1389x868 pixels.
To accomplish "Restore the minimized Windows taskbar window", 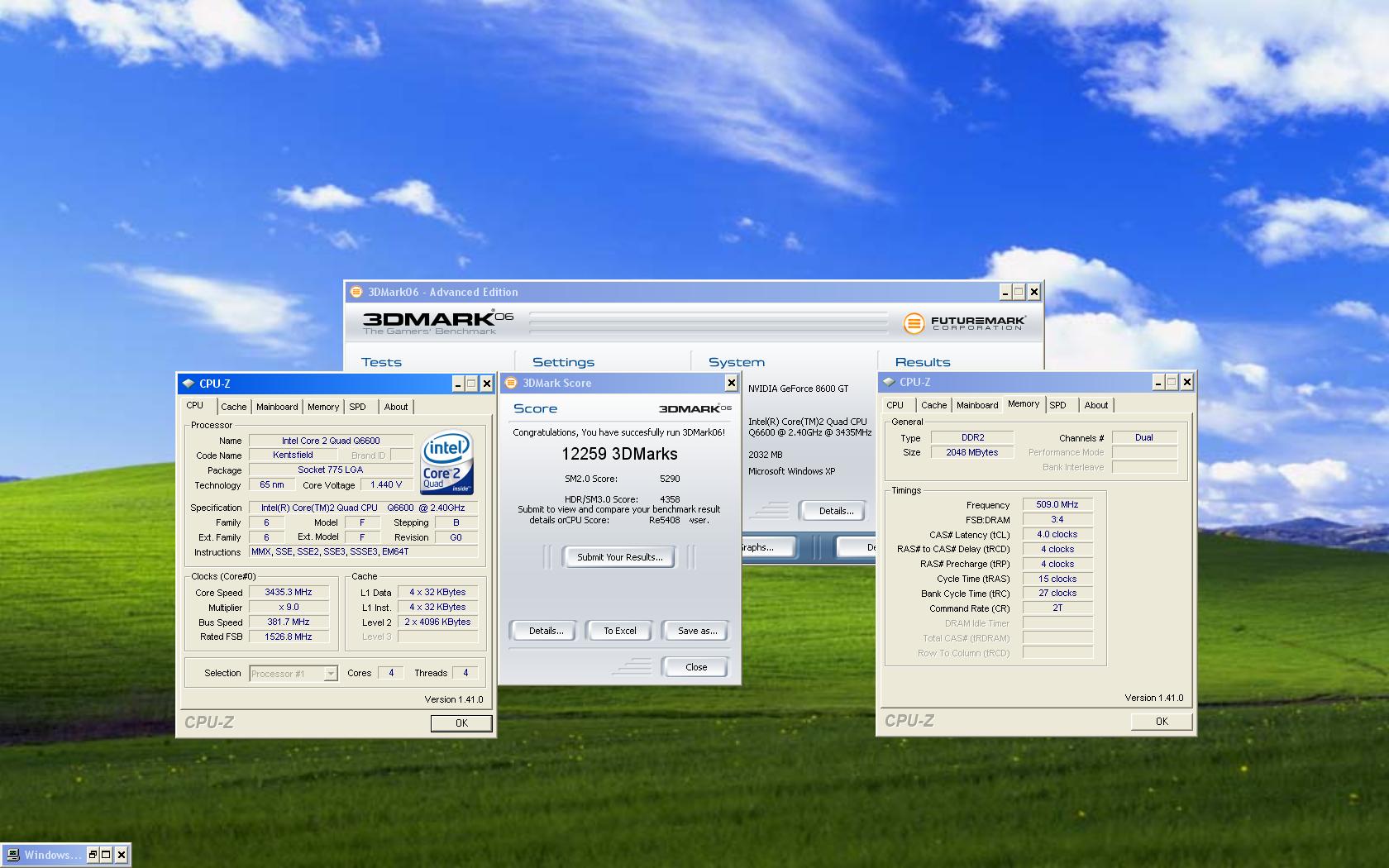I will click(93, 855).
